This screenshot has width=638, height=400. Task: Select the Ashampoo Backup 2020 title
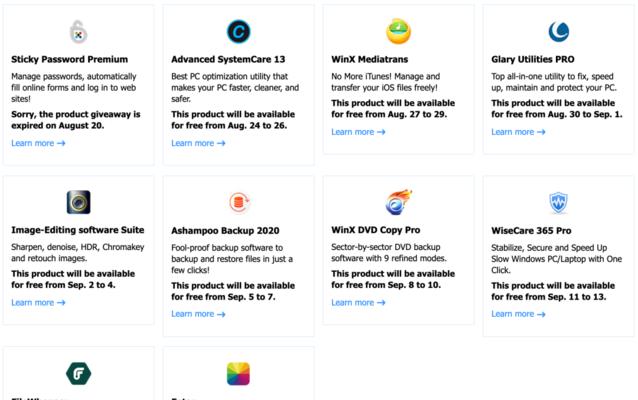225,231
